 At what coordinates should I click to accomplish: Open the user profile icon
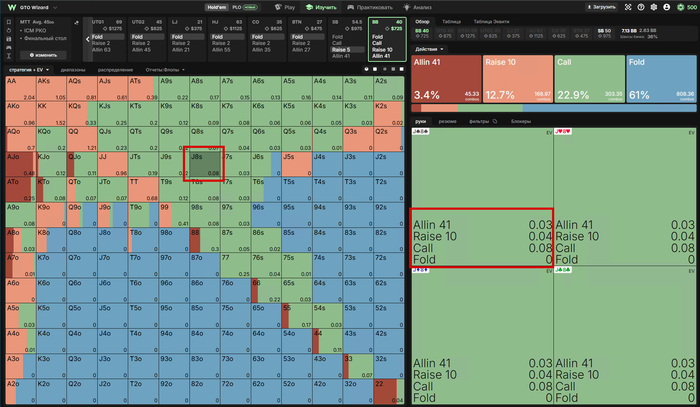tap(667, 7)
